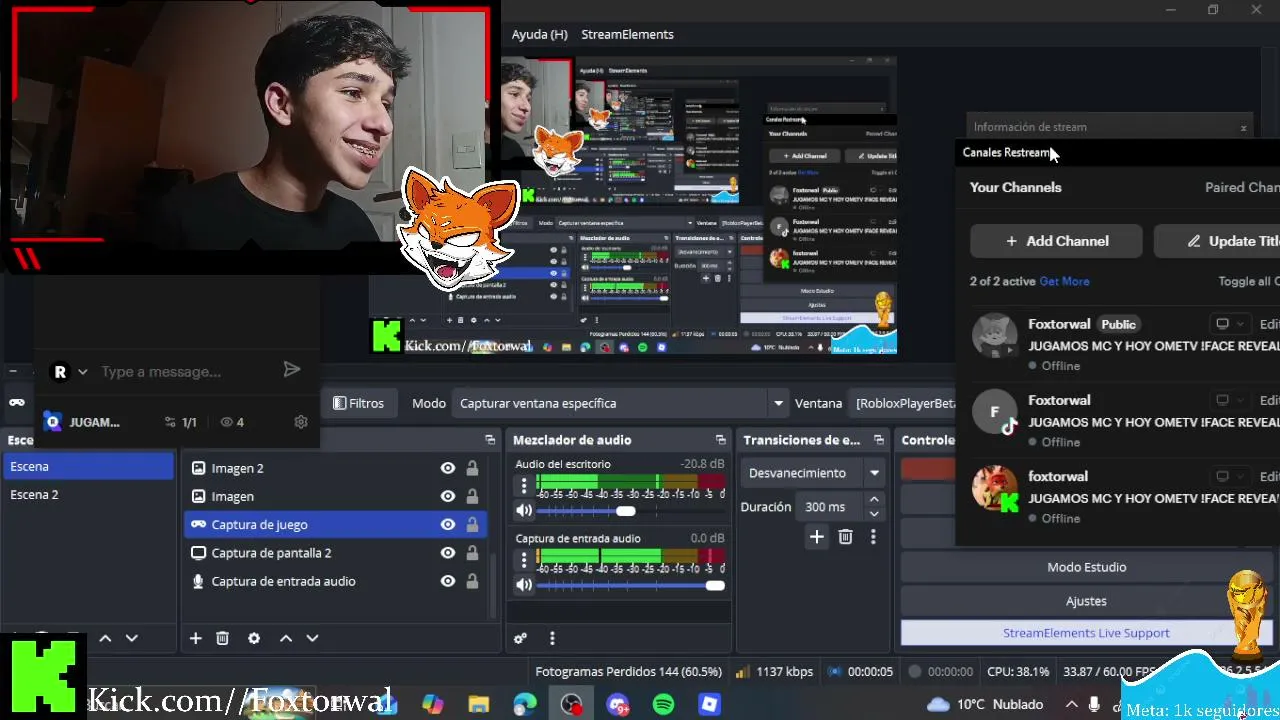The width and height of the screenshot is (1280, 720).
Task: Click Add Channel in Restream panel
Action: 1057,241
